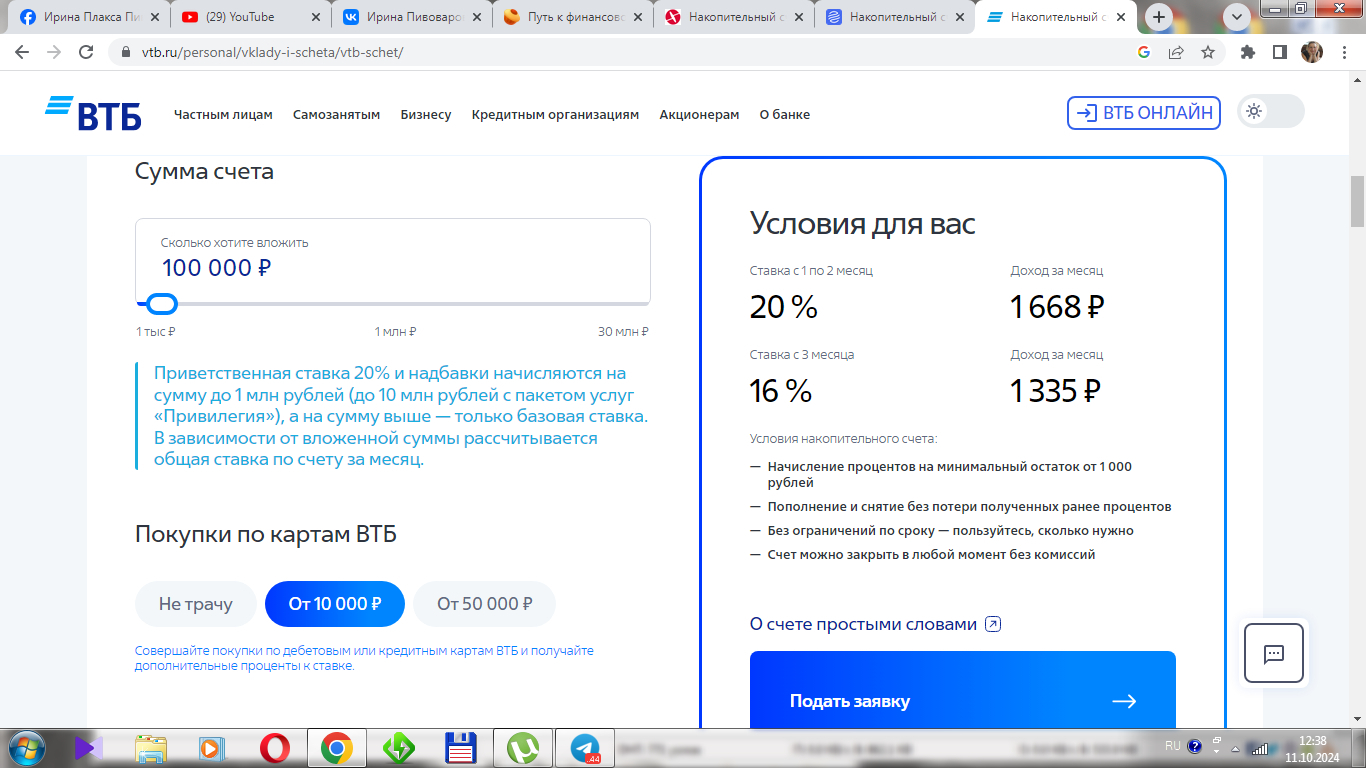Select the Не трачу spending option

[196, 604]
